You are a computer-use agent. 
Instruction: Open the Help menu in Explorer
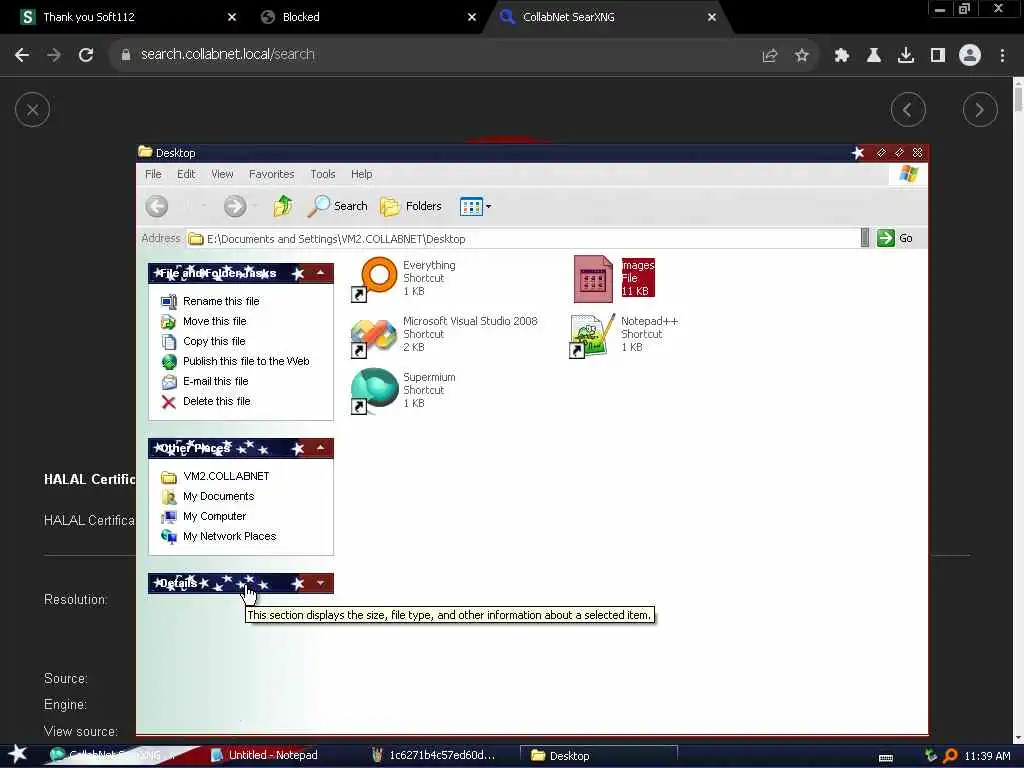pyautogui.click(x=361, y=174)
